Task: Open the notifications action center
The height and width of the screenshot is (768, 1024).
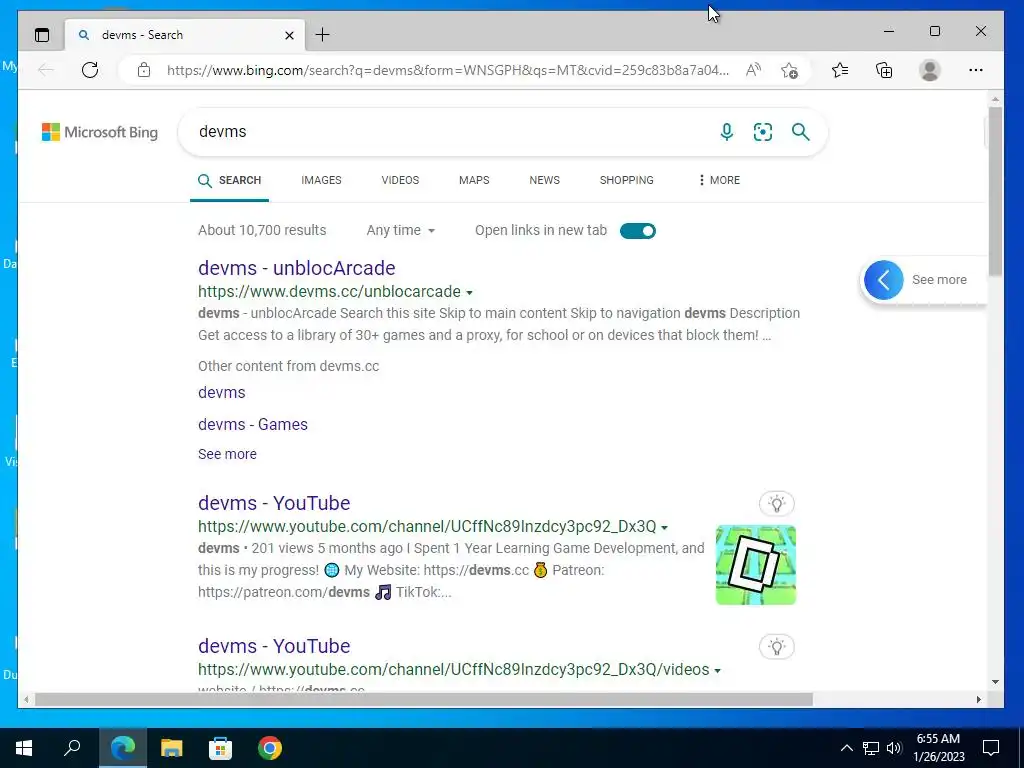Action: point(991,748)
